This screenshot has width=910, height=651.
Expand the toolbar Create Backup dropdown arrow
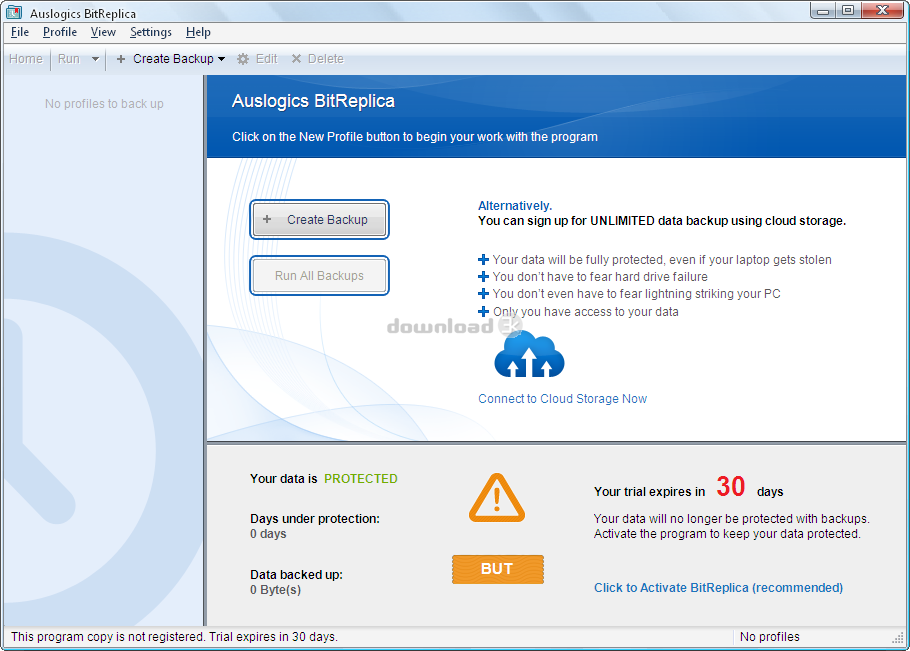[222, 59]
